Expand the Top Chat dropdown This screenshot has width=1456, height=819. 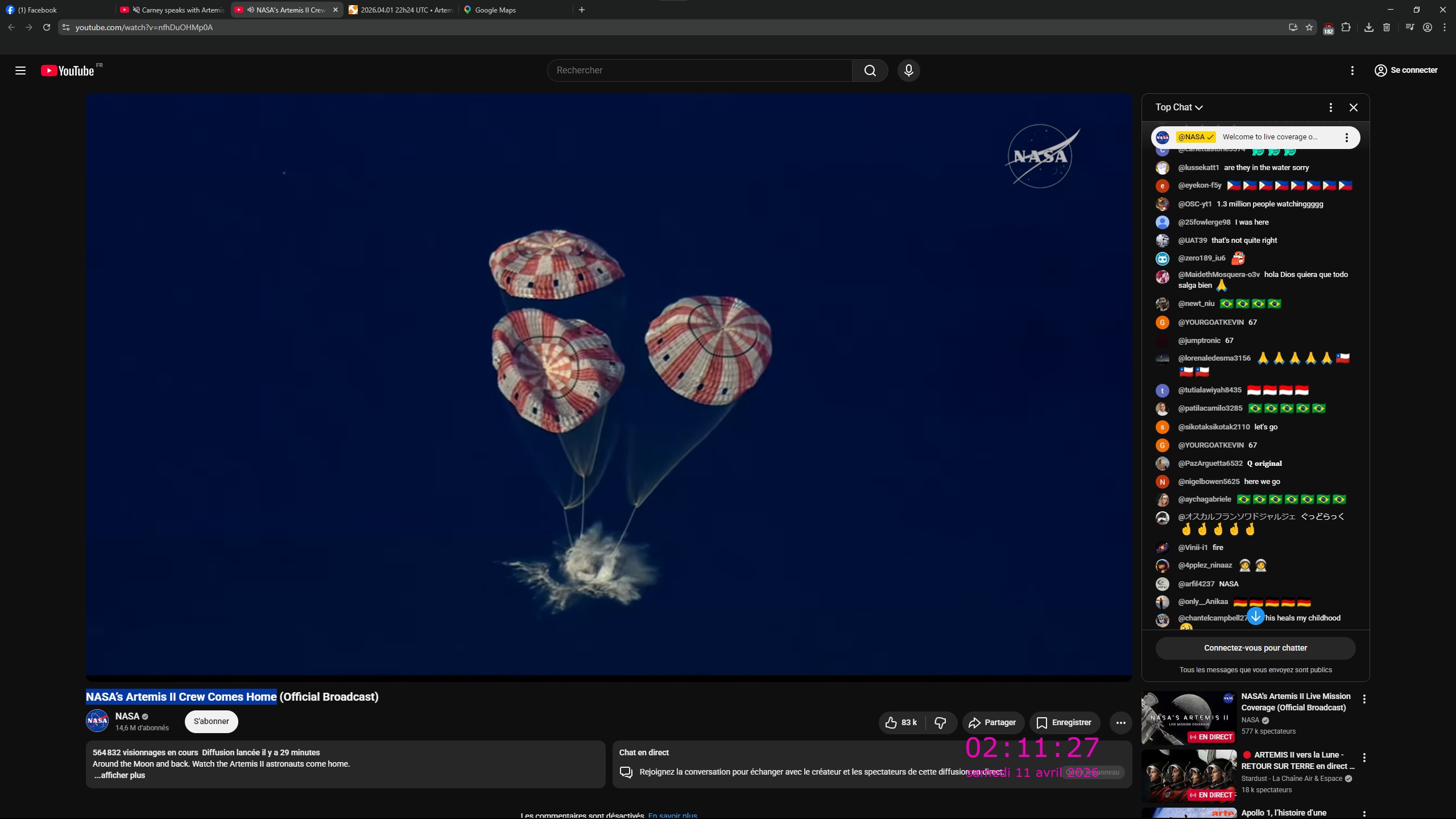(1179, 107)
